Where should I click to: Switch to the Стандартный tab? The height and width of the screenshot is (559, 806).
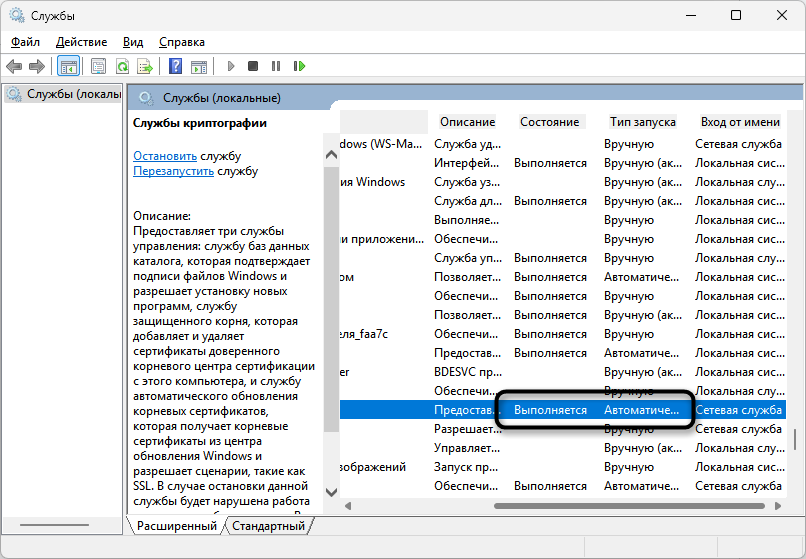268,526
